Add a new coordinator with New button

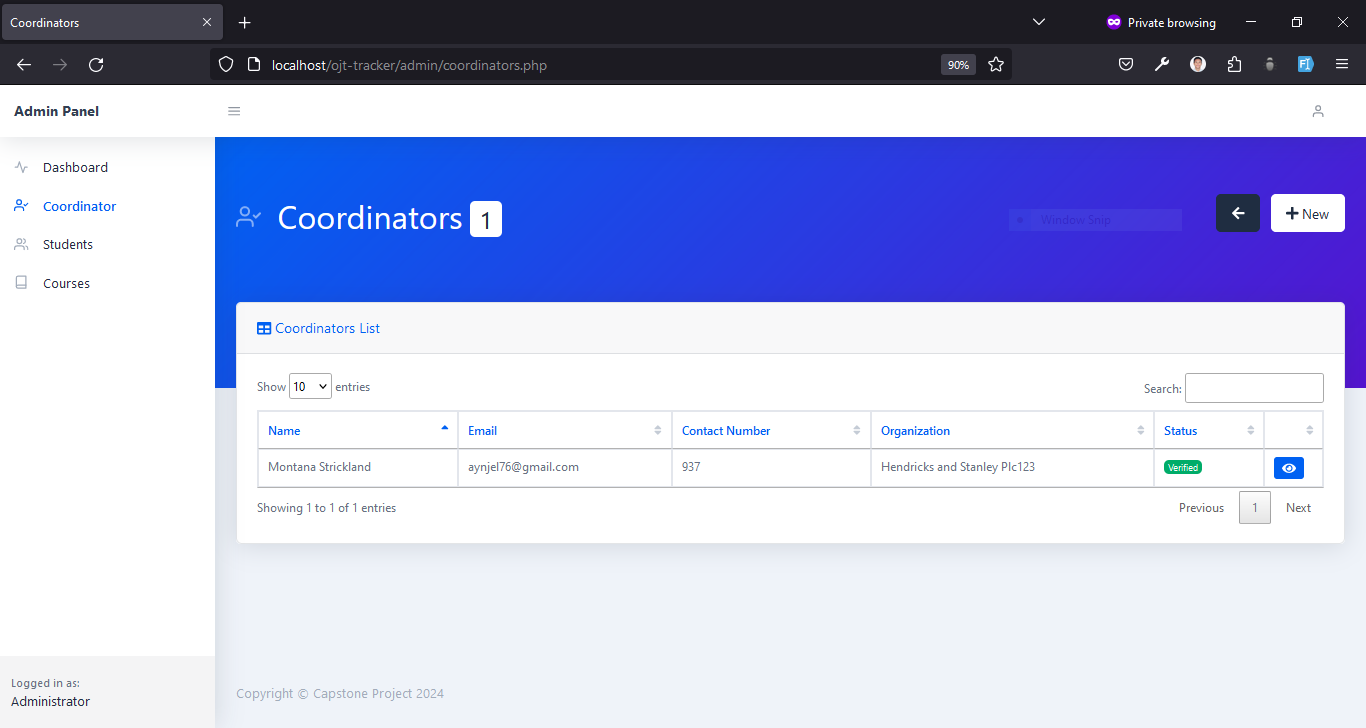click(x=1307, y=213)
